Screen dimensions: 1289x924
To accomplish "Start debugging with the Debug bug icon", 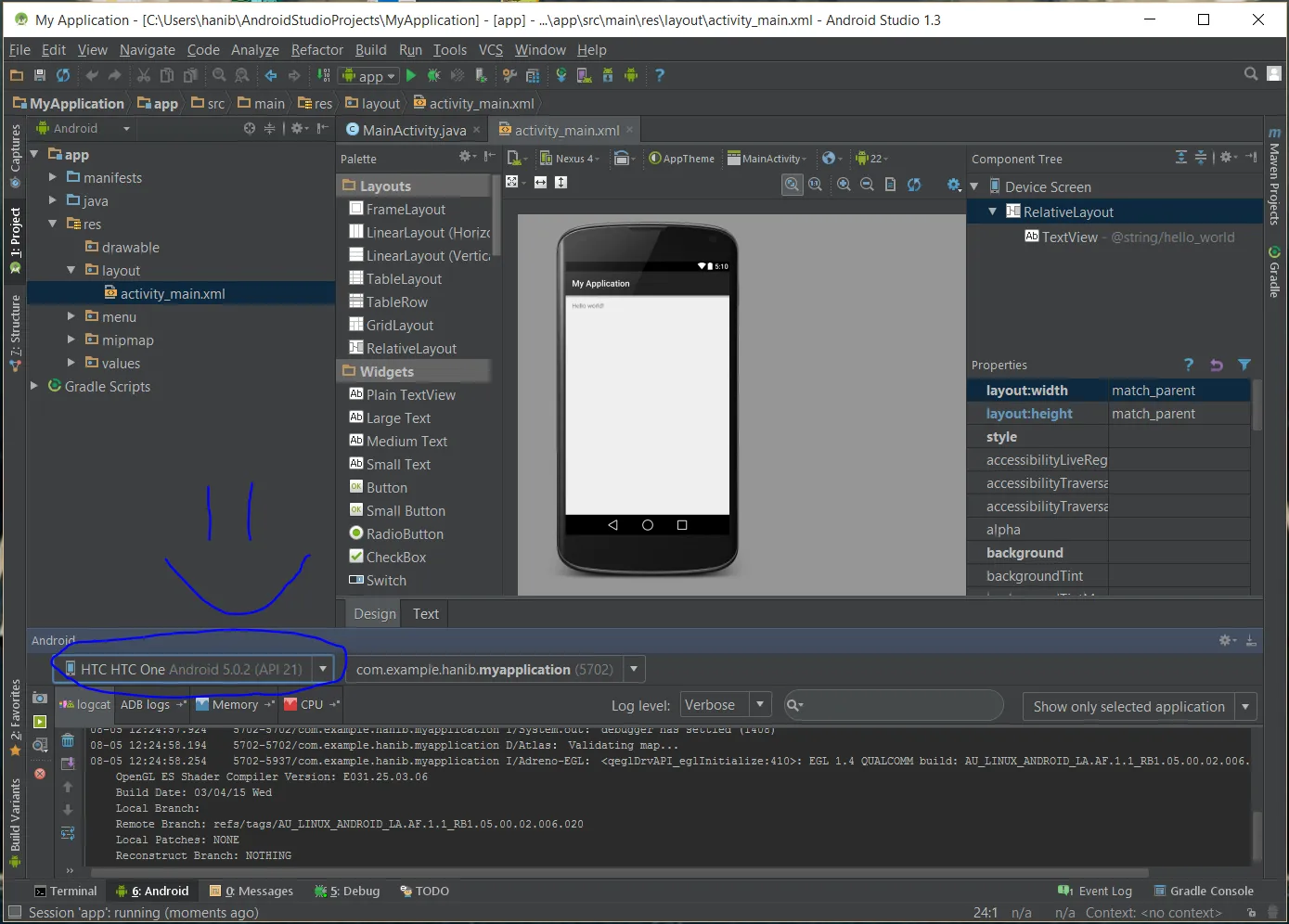I will pyautogui.click(x=433, y=76).
